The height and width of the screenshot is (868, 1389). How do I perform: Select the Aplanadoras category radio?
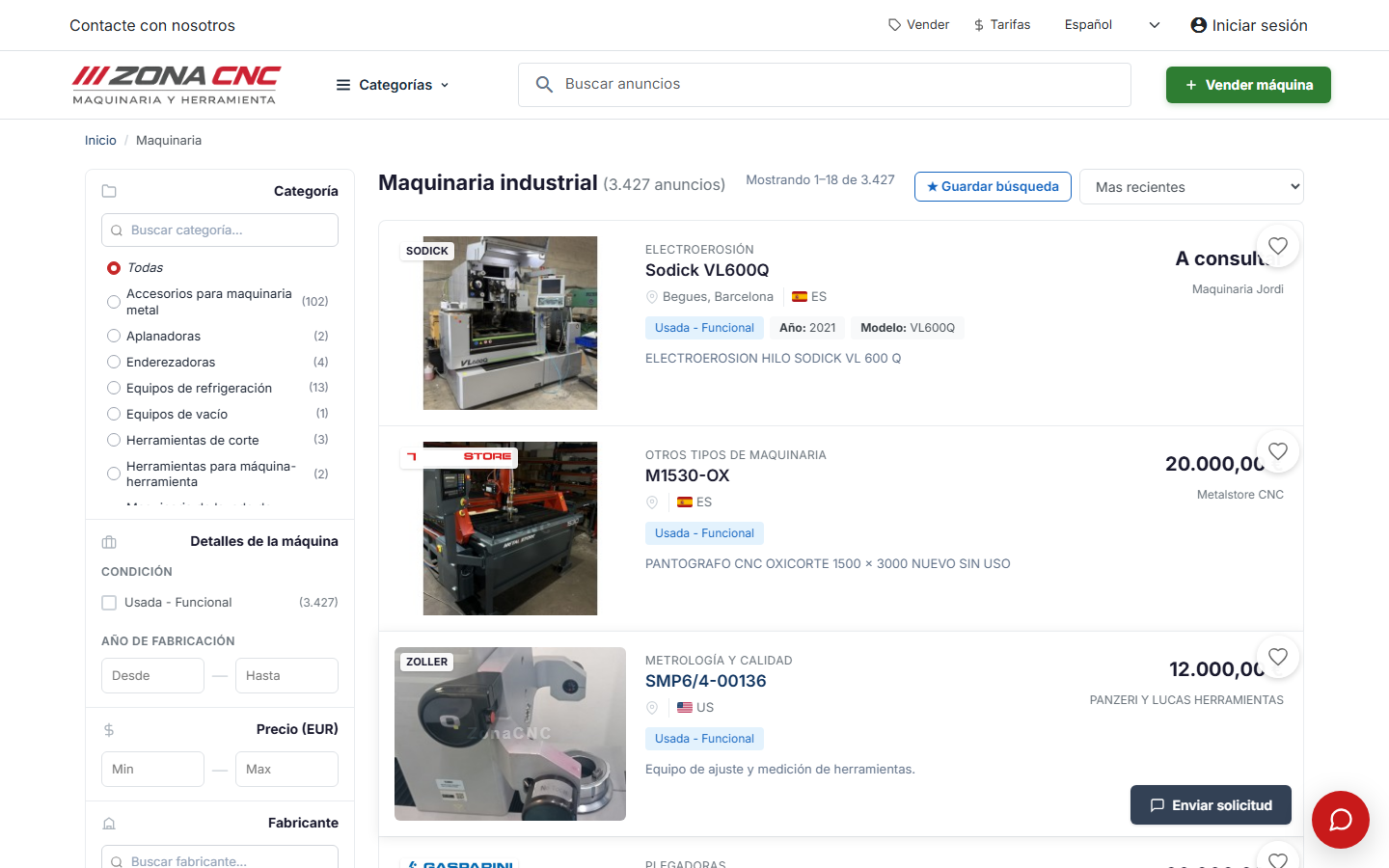coord(114,337)
